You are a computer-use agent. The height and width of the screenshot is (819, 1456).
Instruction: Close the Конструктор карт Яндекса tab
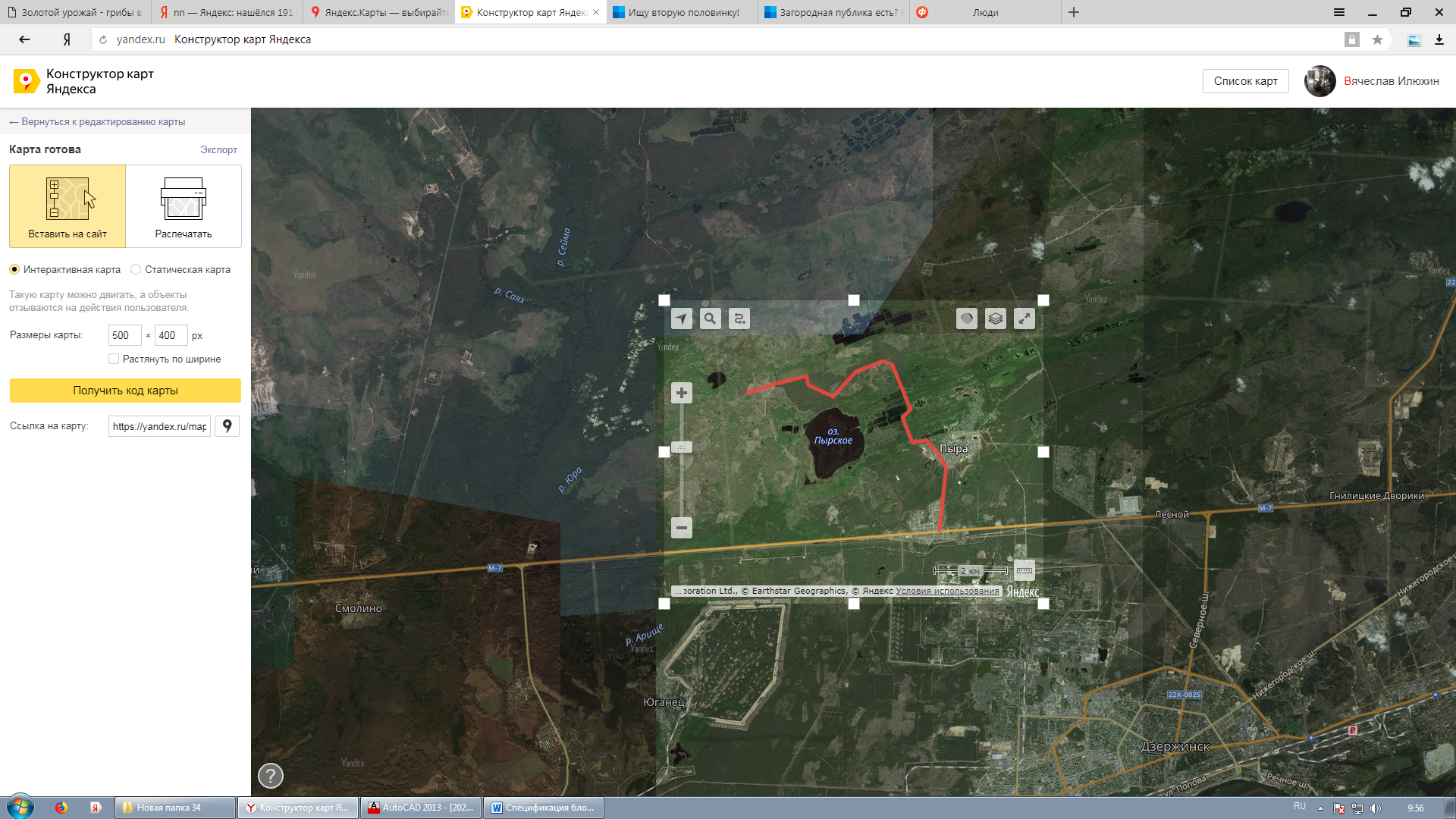pos(596,12)
